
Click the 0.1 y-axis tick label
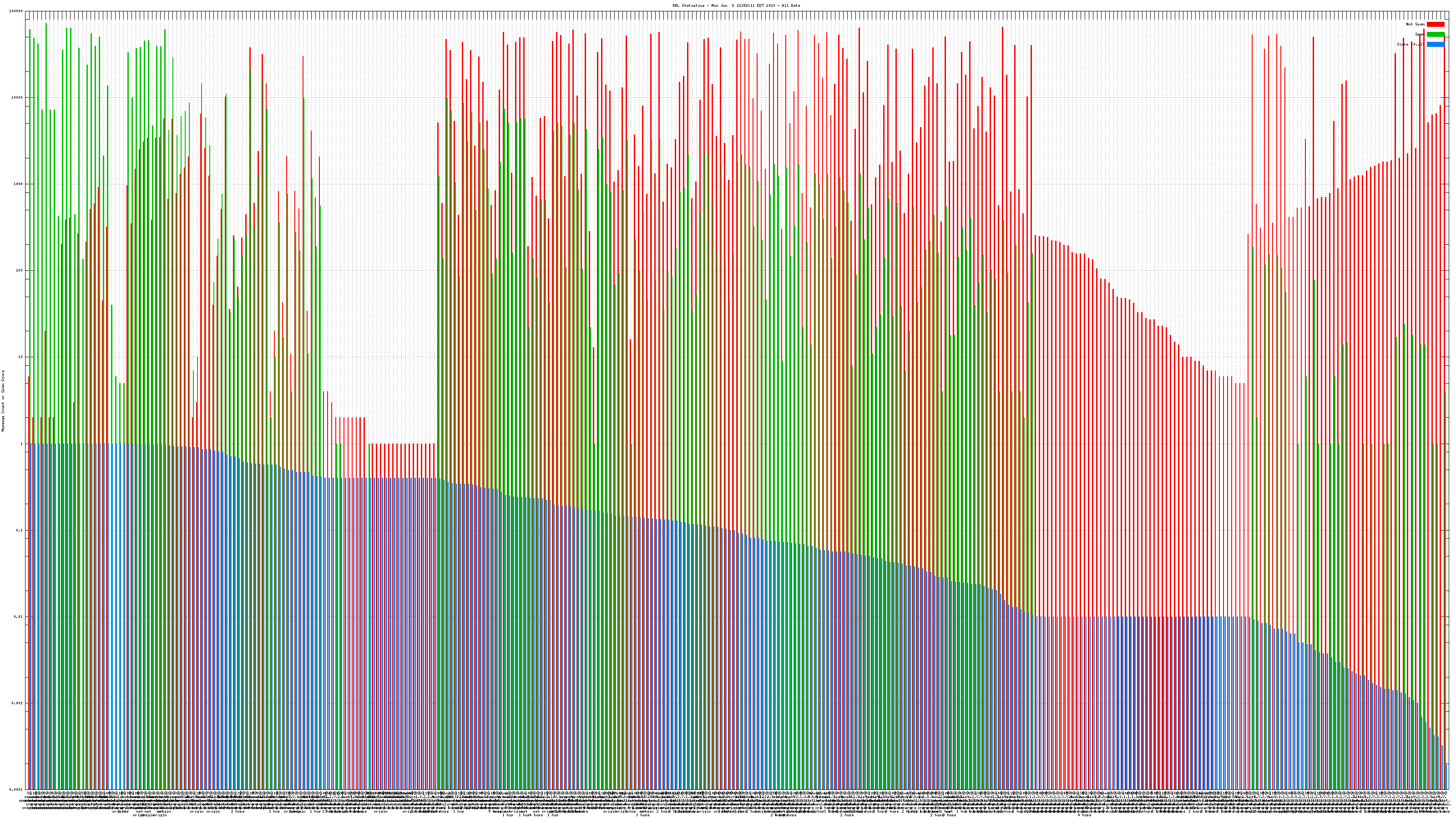19,530
